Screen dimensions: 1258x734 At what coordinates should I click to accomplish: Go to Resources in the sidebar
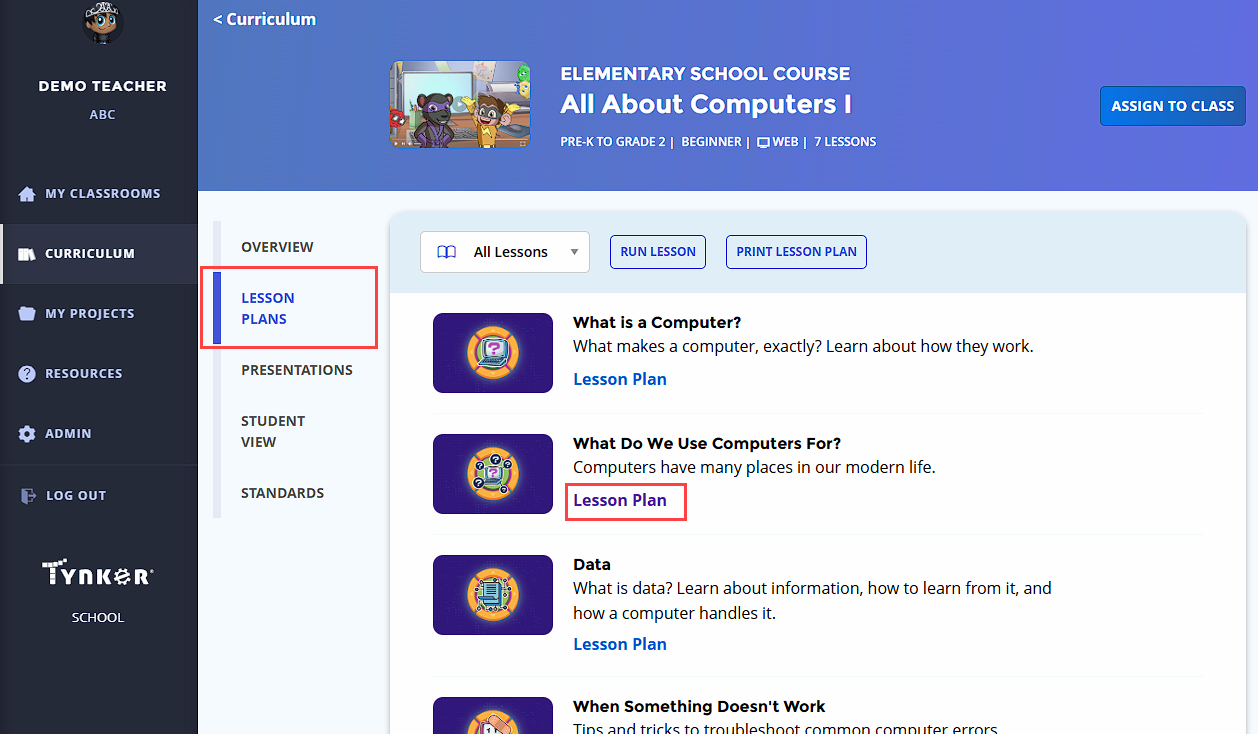(x=99, y=374)
